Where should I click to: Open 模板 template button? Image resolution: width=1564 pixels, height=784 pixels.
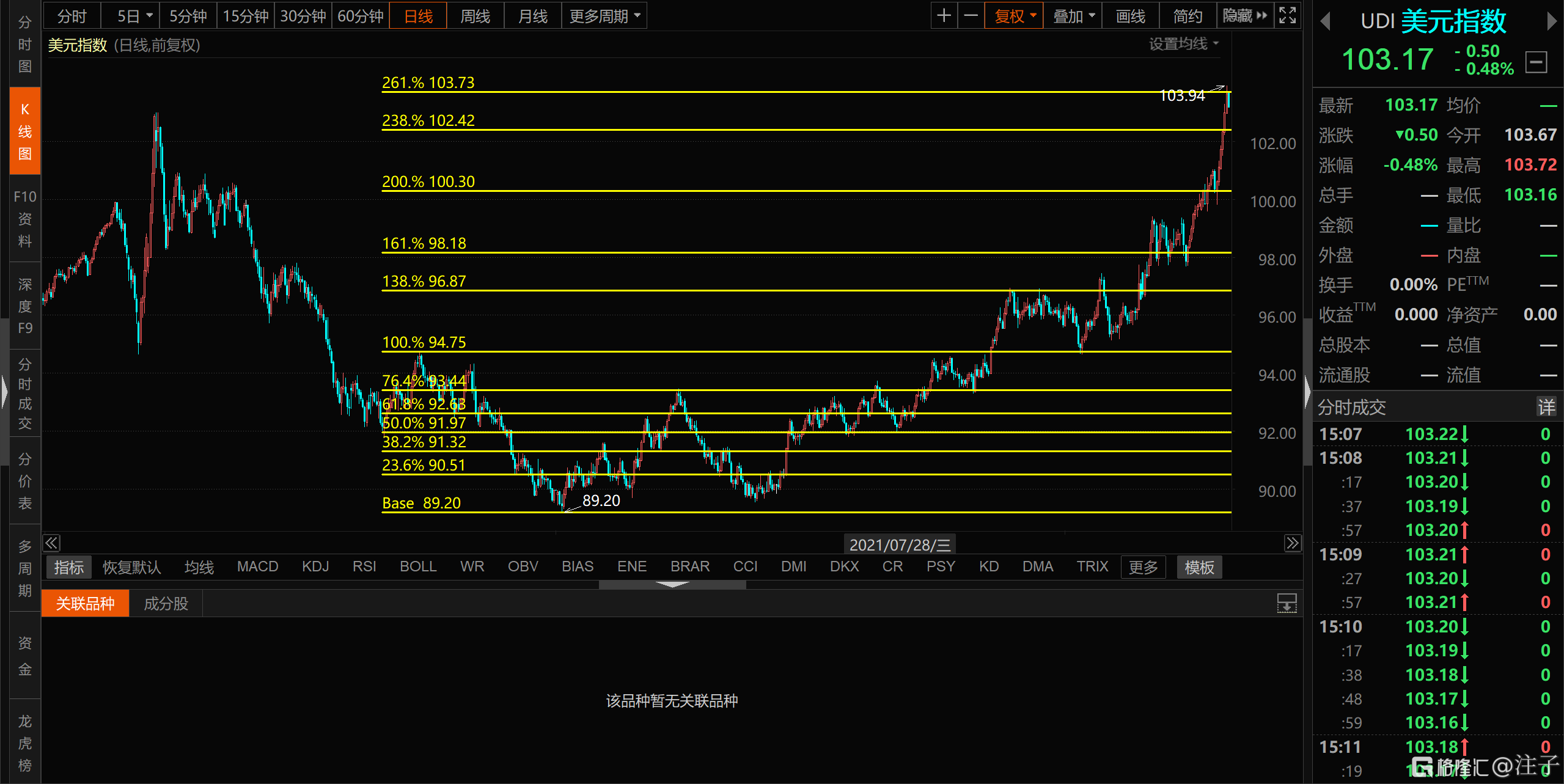pyautogui.click(x=1199, y=567)
